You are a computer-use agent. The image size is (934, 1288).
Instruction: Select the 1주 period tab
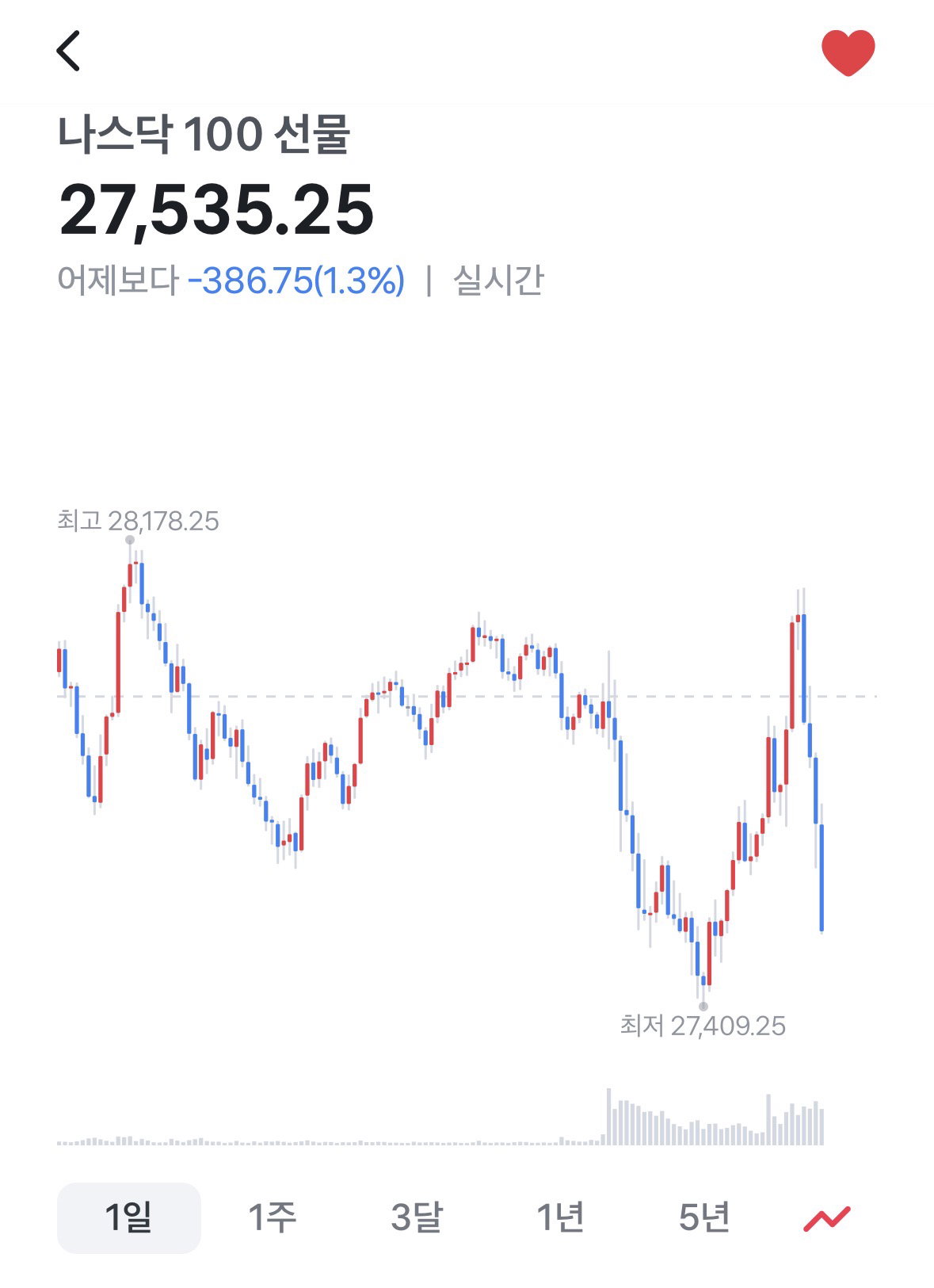tap(273, 1217)
